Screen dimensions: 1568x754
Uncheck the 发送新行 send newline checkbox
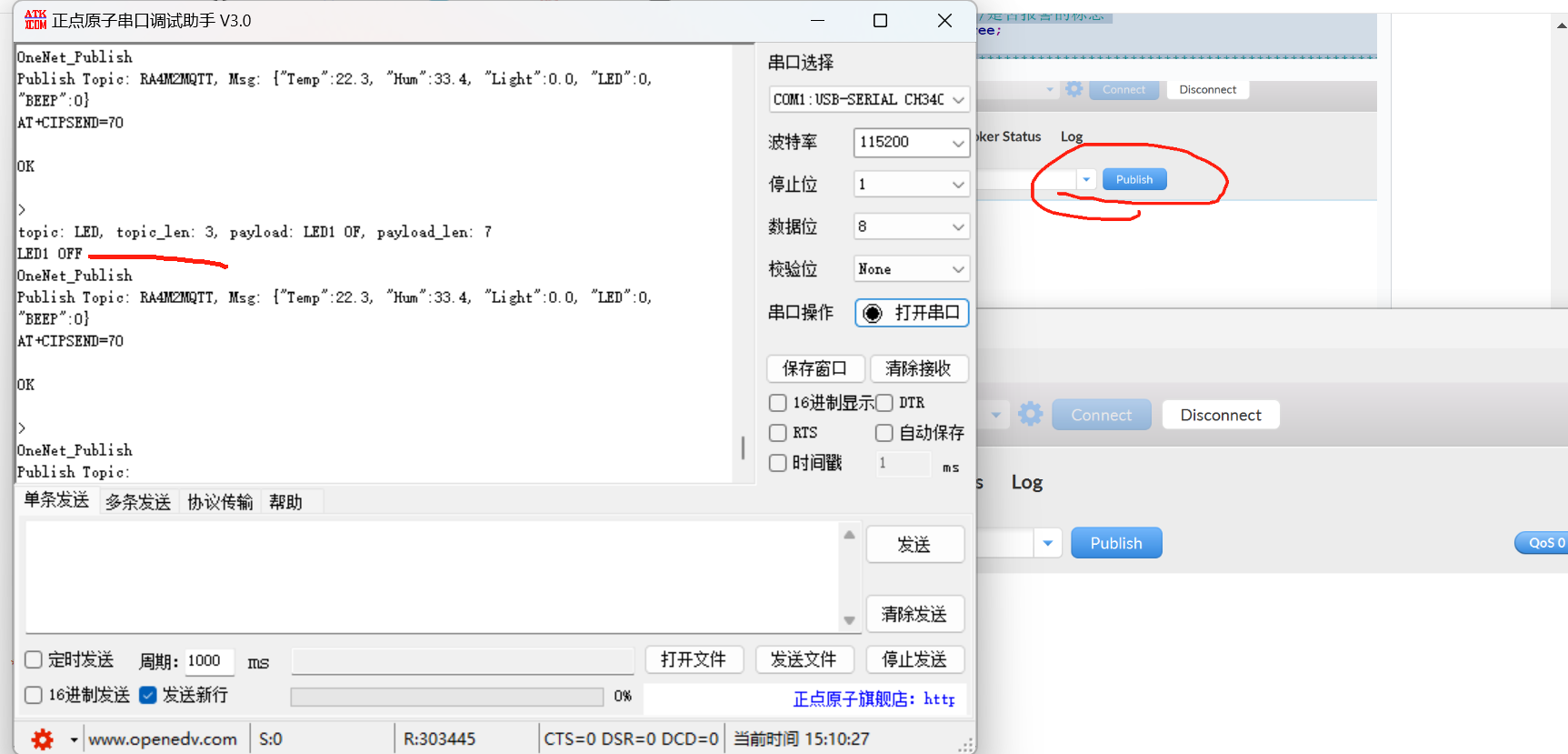pyautogui.click(x=148, y=695)
